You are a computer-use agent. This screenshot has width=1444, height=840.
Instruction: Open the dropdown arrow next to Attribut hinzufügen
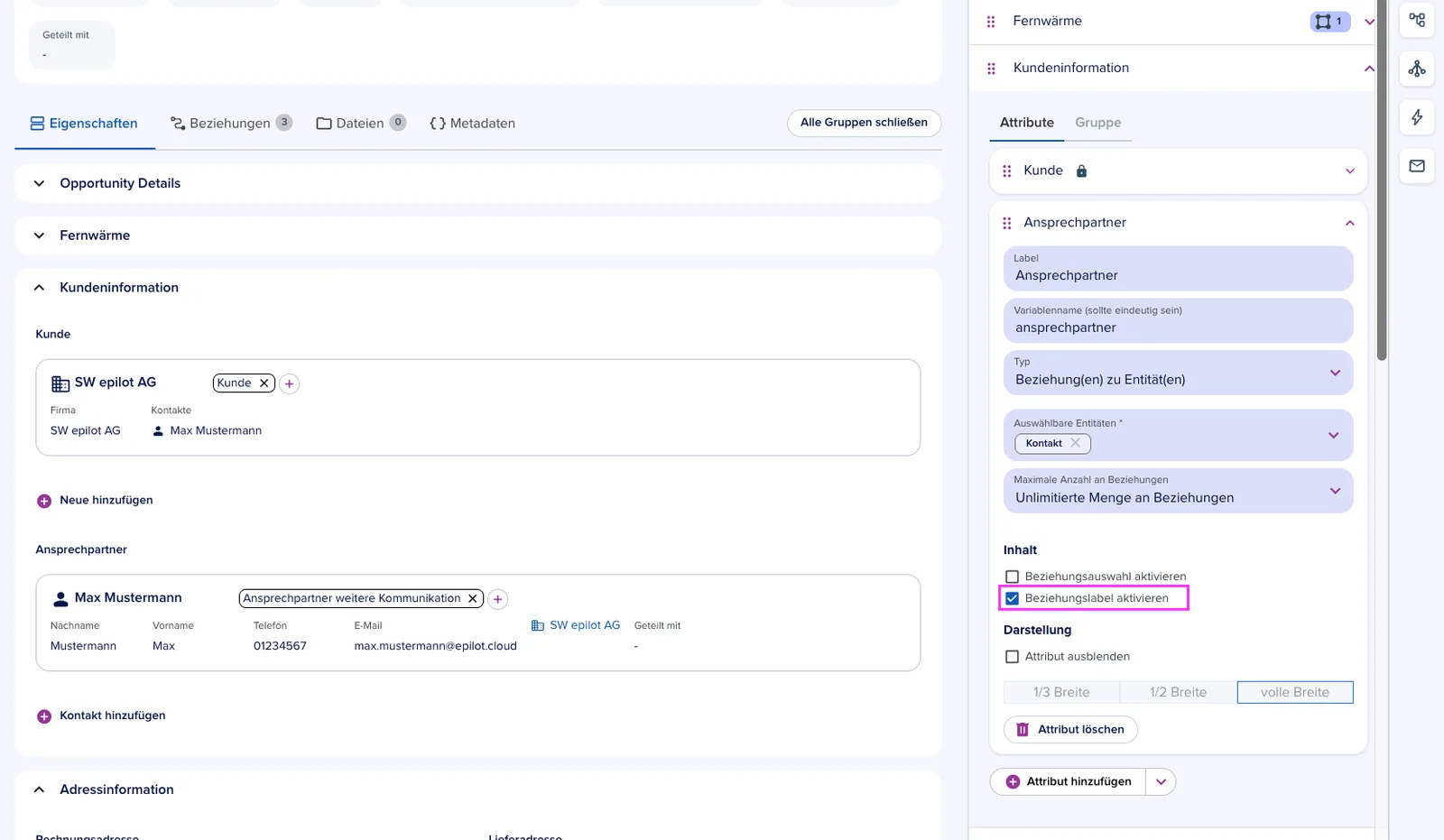tap(1161, 782)
